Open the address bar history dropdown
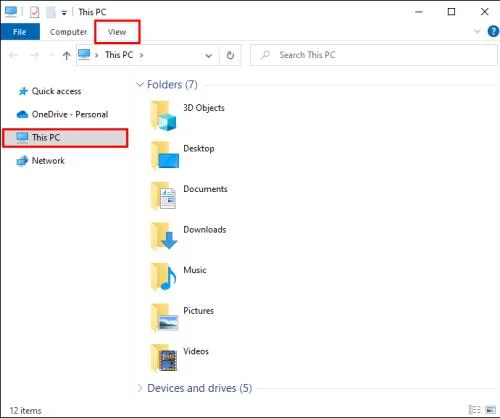500x418 pixels. click(x=209, y=55)
